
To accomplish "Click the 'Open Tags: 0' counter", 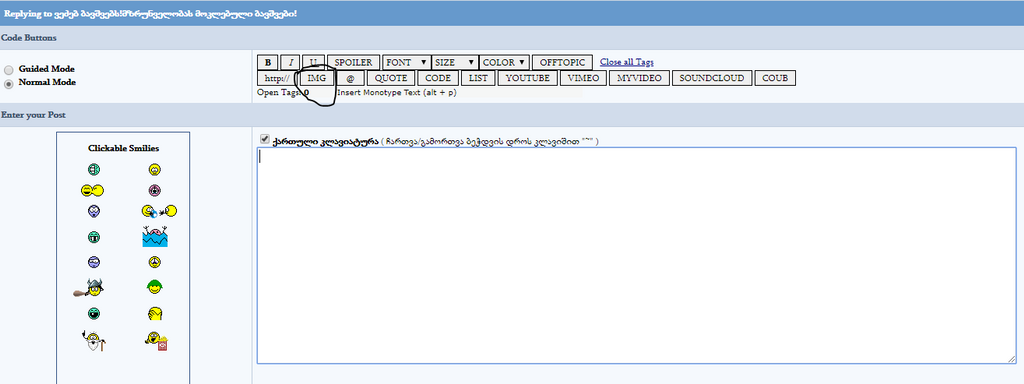I will (283, 93).
